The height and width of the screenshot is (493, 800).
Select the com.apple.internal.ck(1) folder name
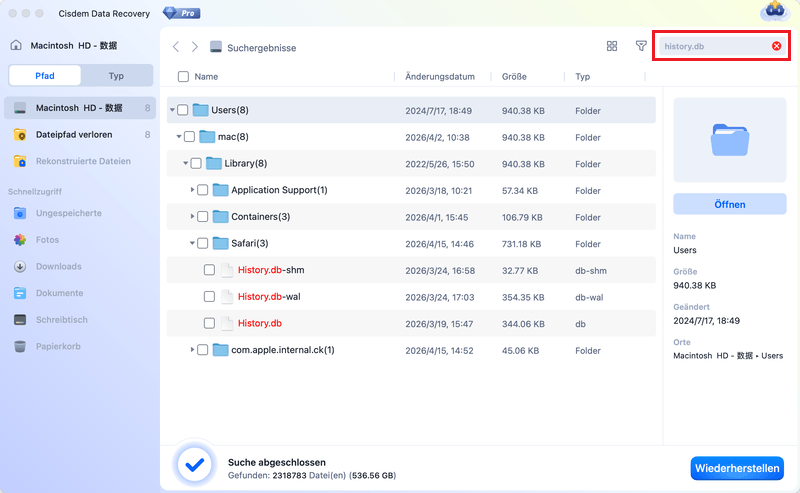click(283, 350)
